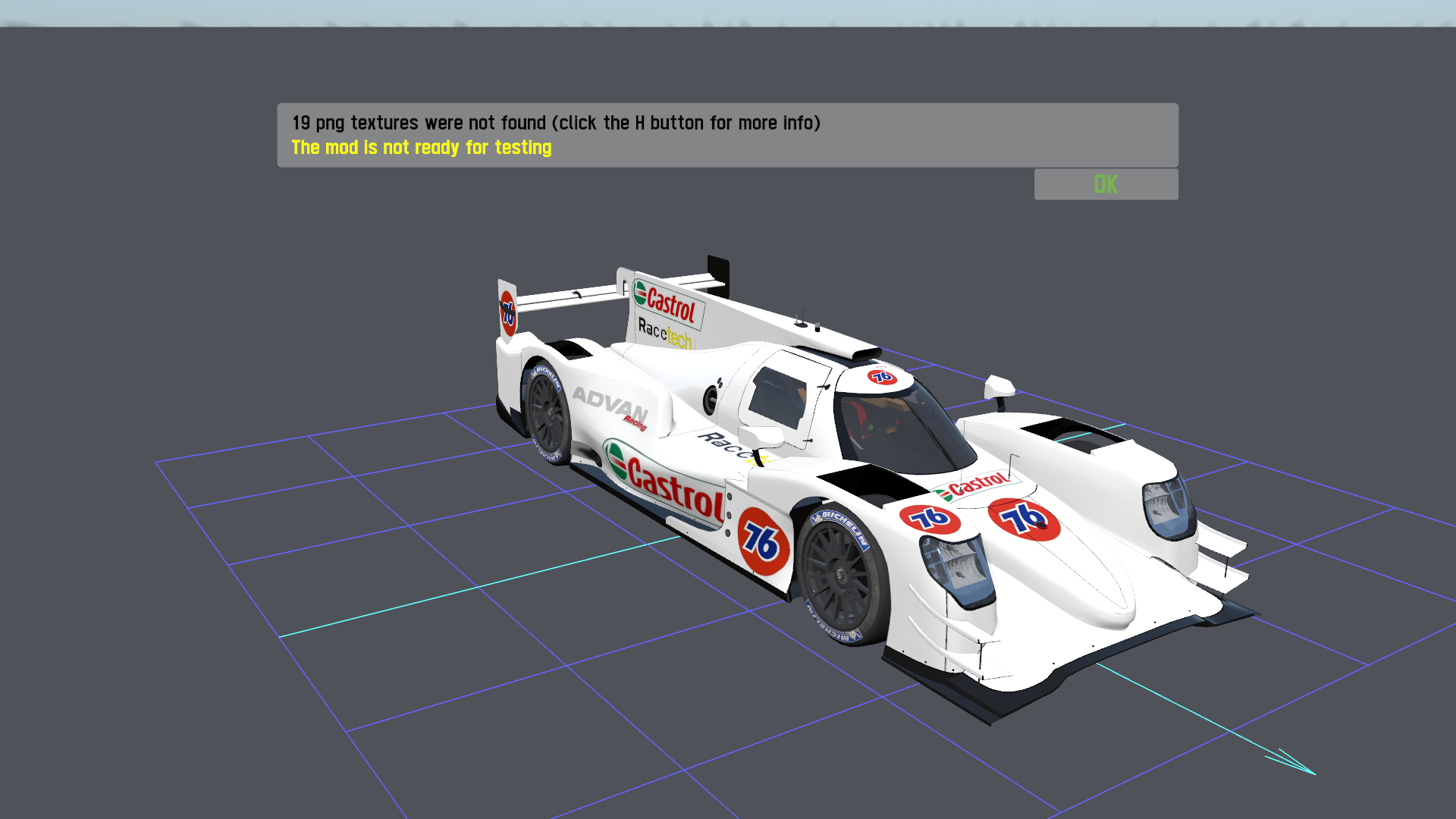The width and height of the screenshot is (1456, 819).
Task: Select the Castrol logo on the front hood
Action: (x=974, y=485)
